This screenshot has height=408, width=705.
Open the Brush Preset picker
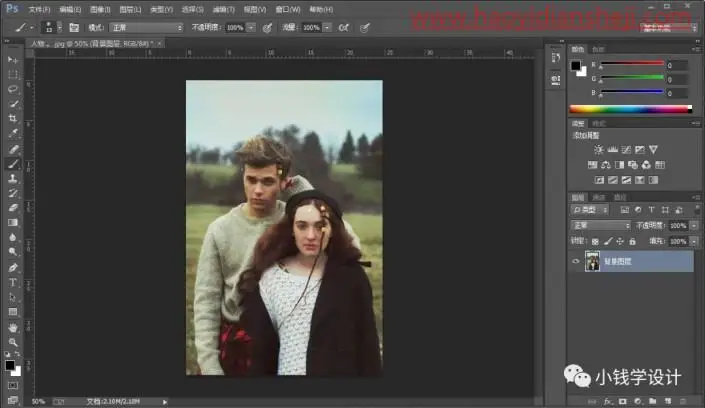point(51,28)
